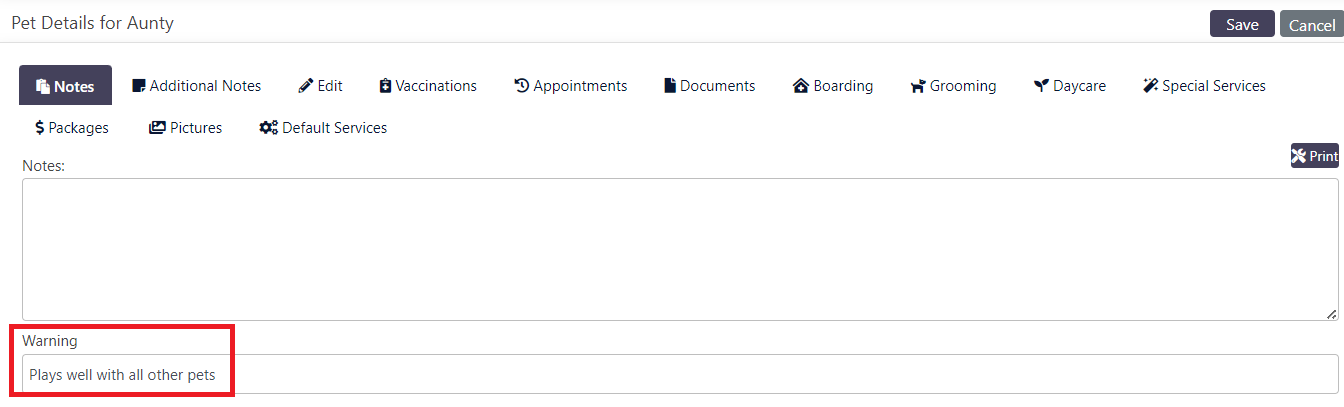Select the Packages dollar sign icon
This screenshot has width=1344, height=407.
pyautogui.click(x=39, y=128)
